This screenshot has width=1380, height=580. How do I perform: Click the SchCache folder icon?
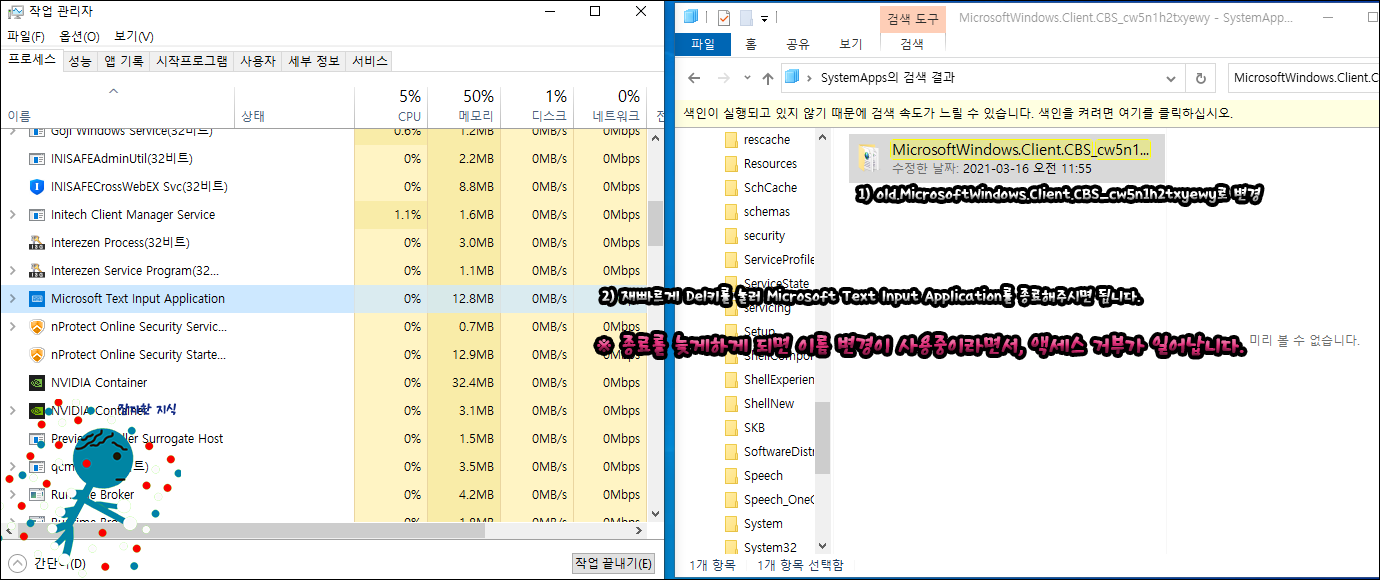coord(730,187)
